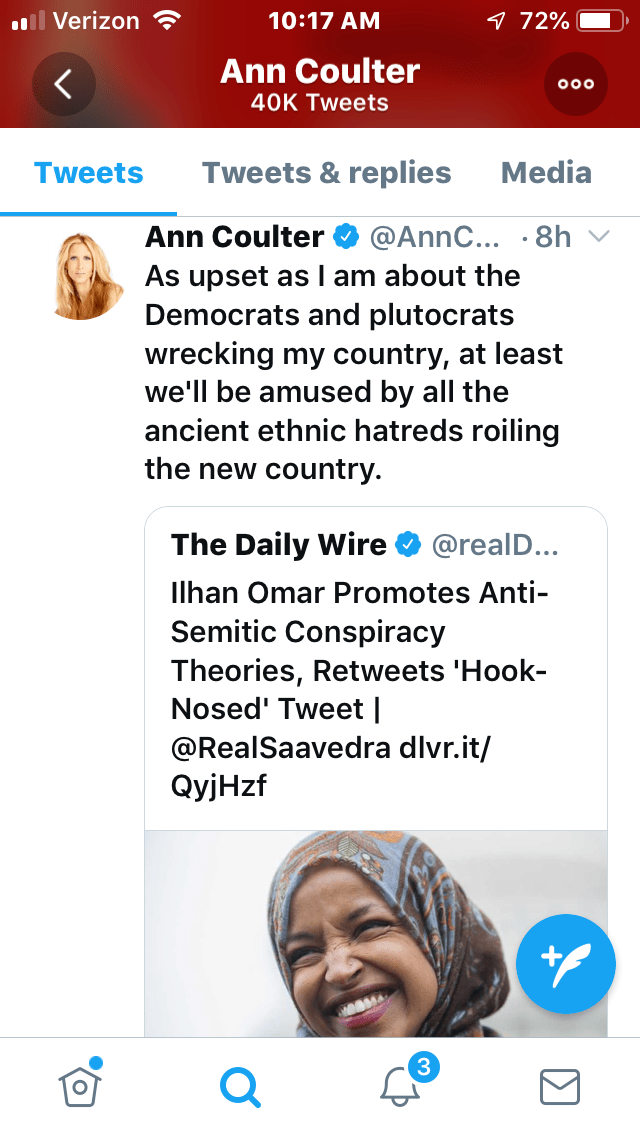Switch to Tweets & replies tab

pos(327,173)
